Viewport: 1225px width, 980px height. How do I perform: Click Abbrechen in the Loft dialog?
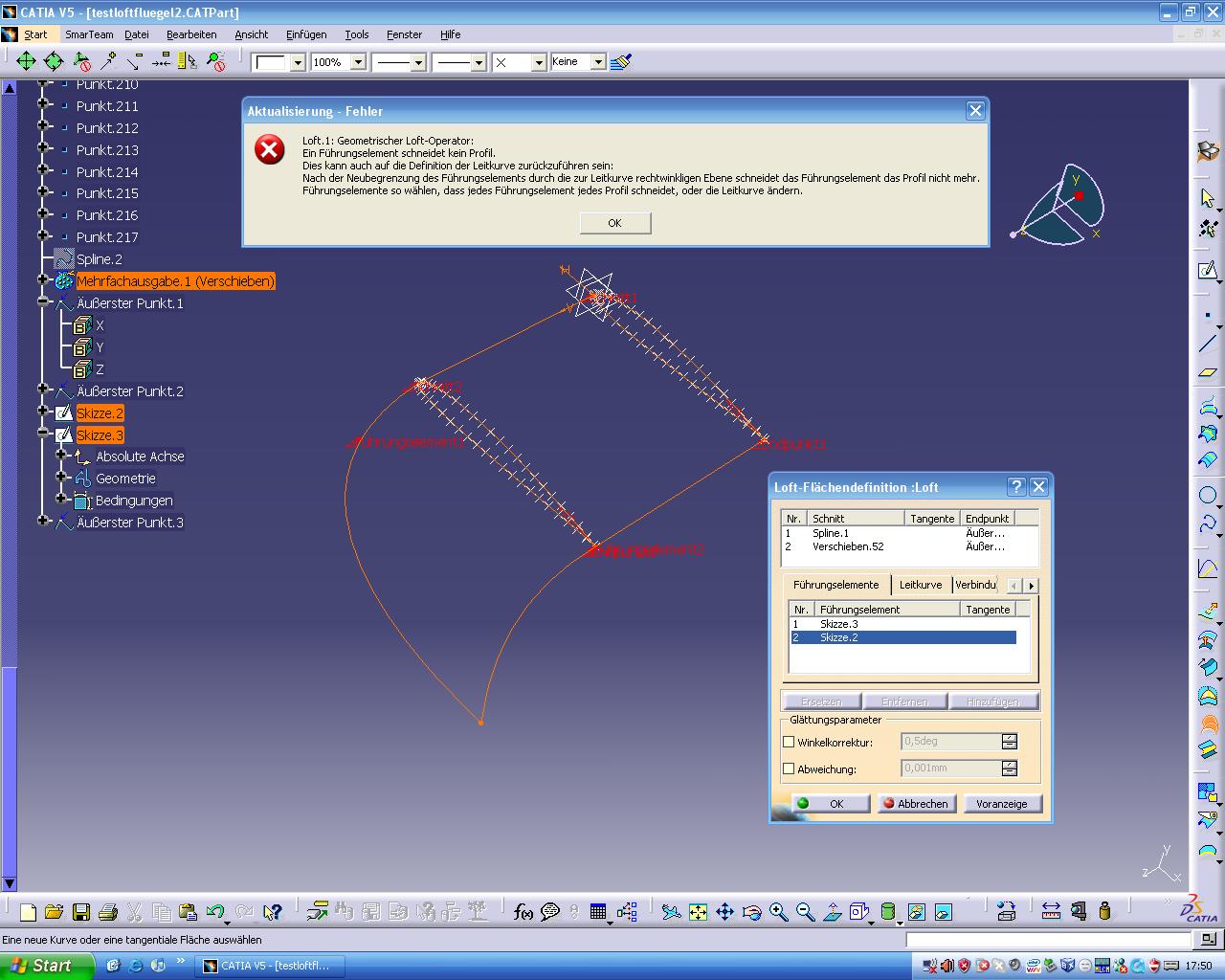point(916,804)
